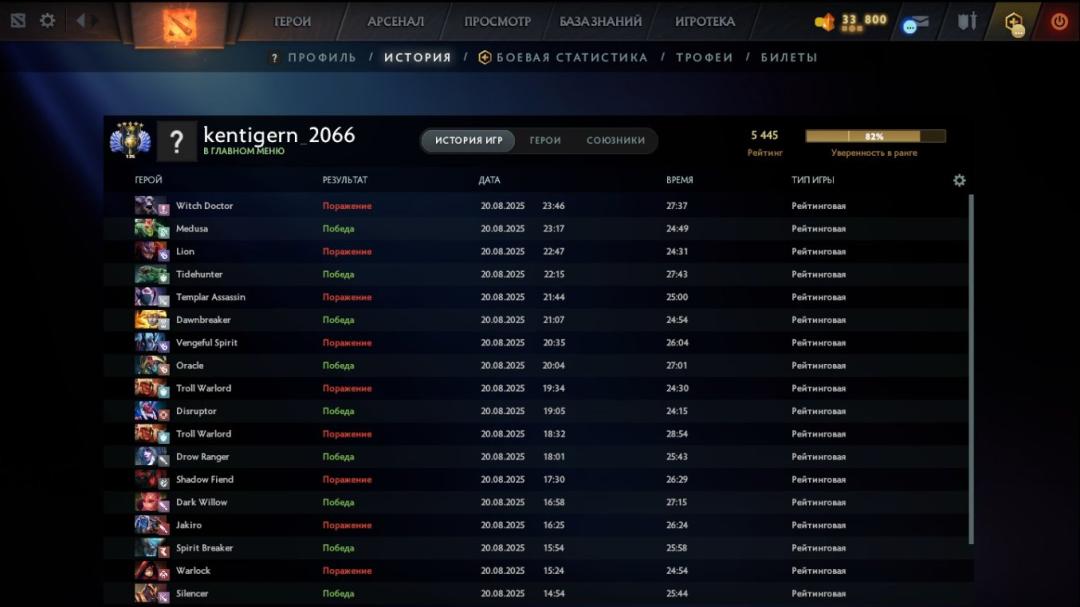
Task: Go back with the left arrow icon
Action: click(81, 21)
